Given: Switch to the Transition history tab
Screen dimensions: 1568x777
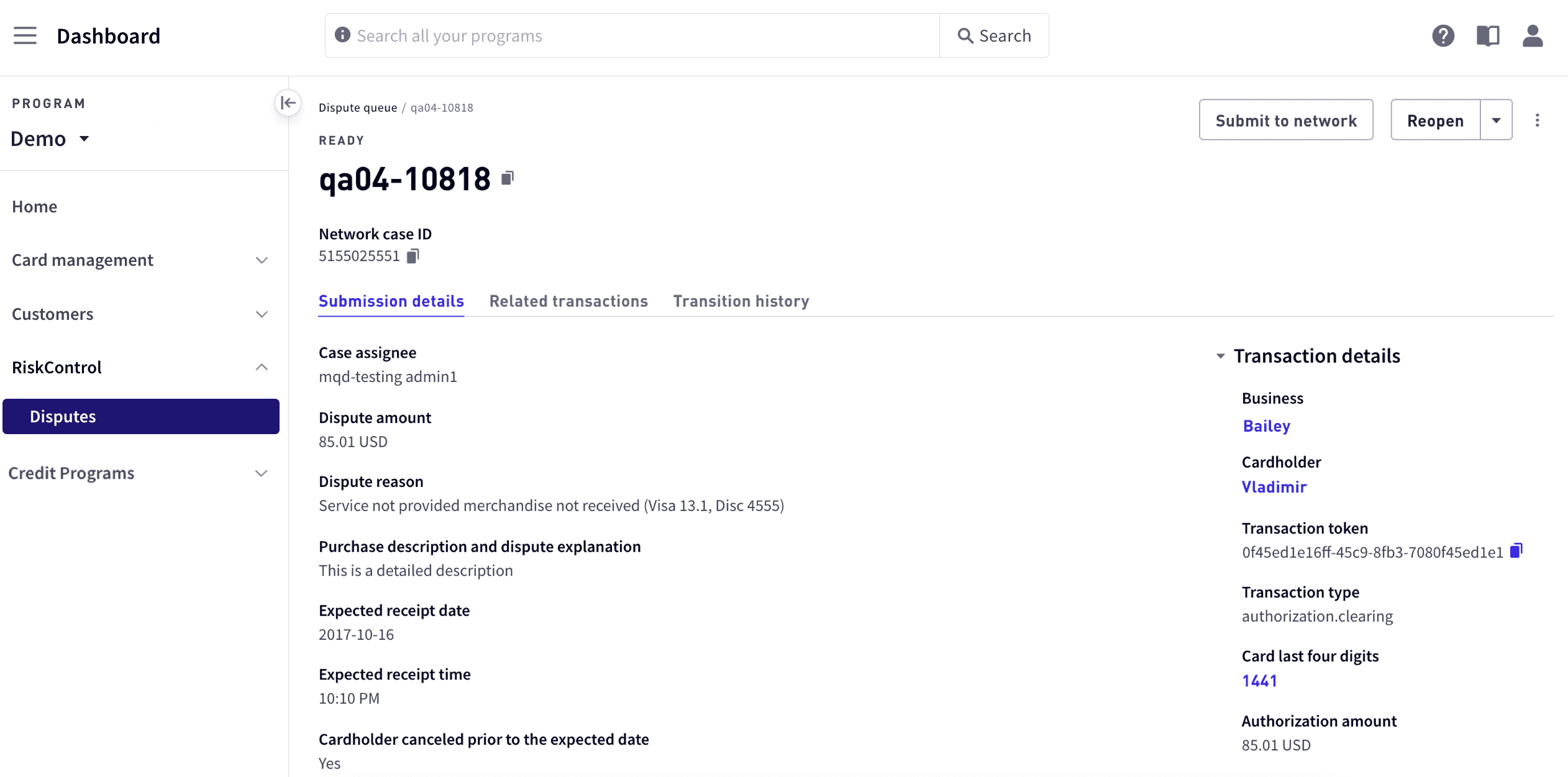Looking at the screenshot, I should click(x=741, y=301).
